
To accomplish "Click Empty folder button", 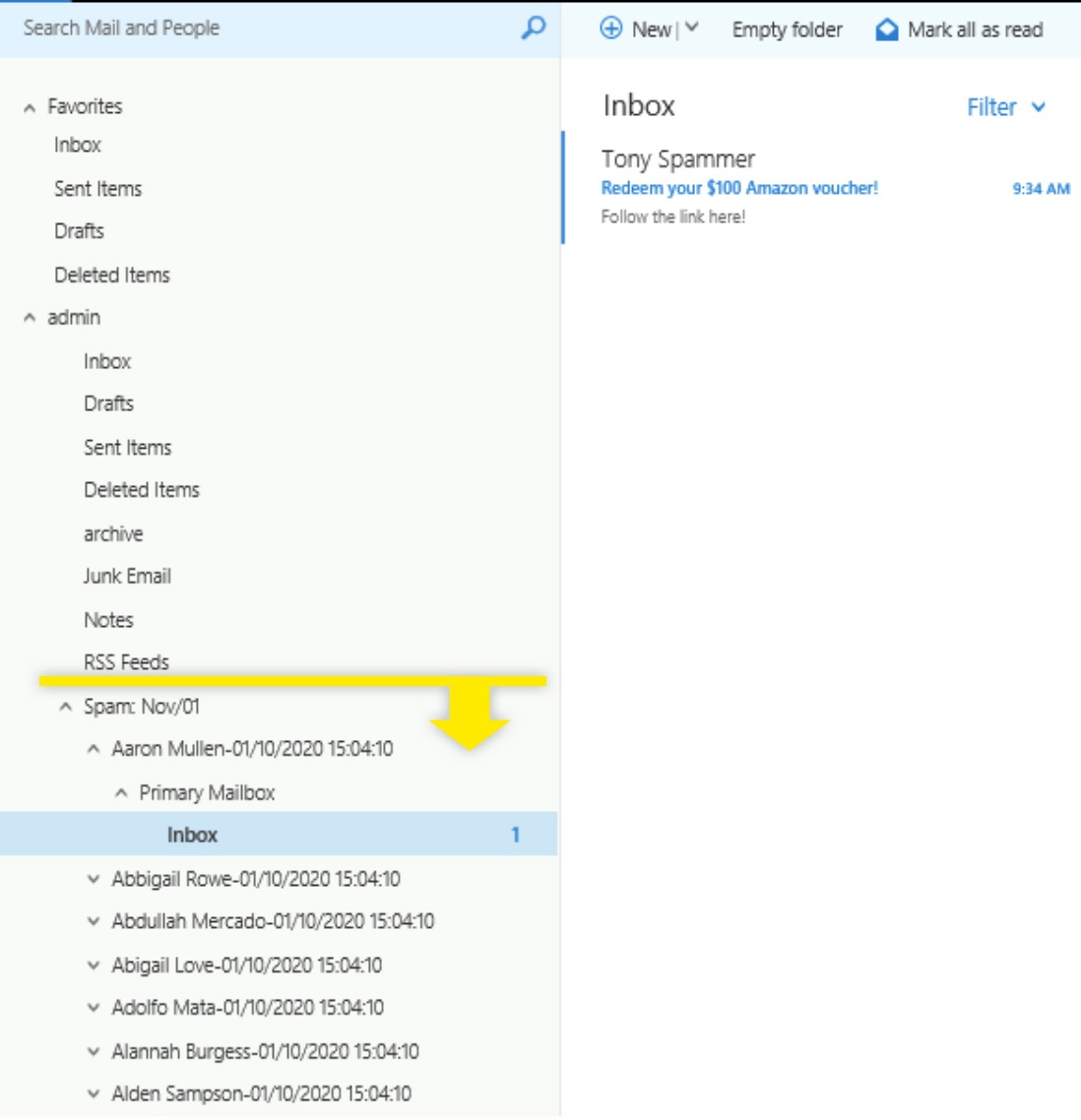I will [787, 30].
